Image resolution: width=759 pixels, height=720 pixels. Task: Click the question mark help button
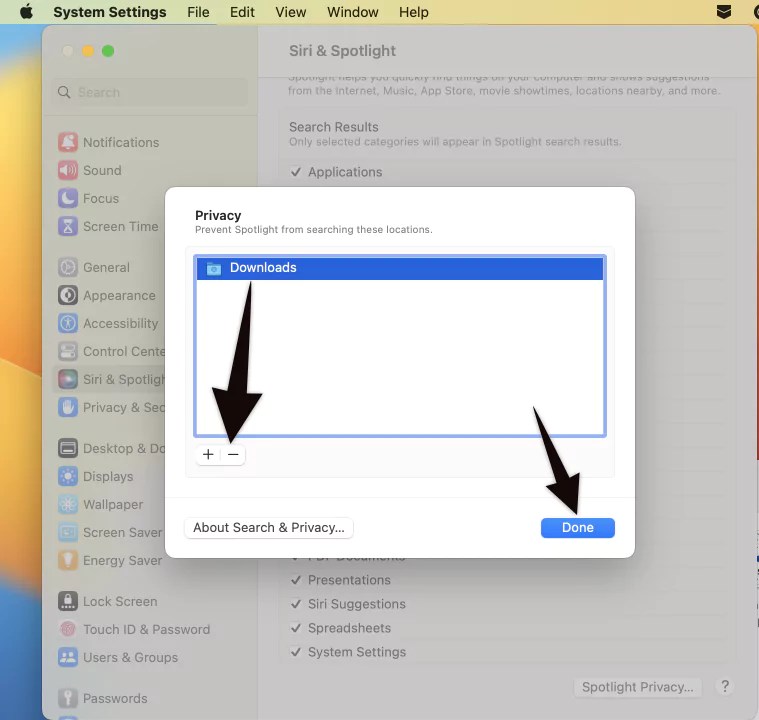(x=725, y=687)
